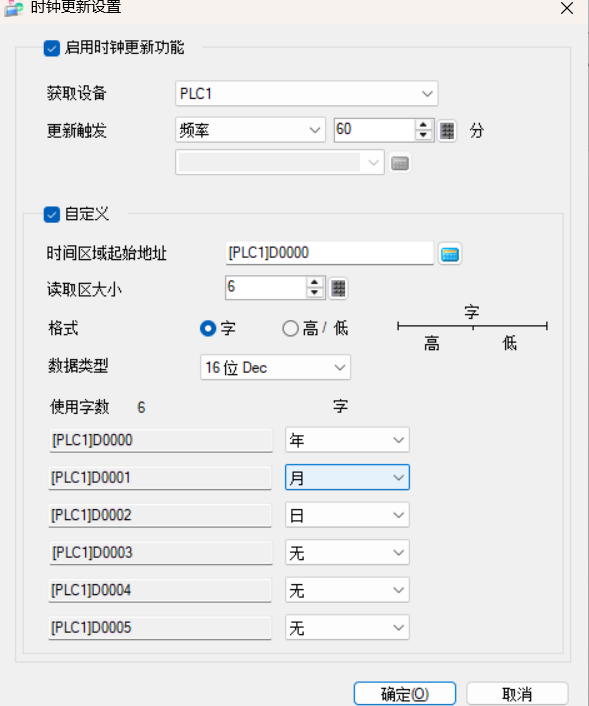This screenshot has width=589, height=706.
Task: Expand the 月 dropdown for D0001
Action: pos(347,477)
